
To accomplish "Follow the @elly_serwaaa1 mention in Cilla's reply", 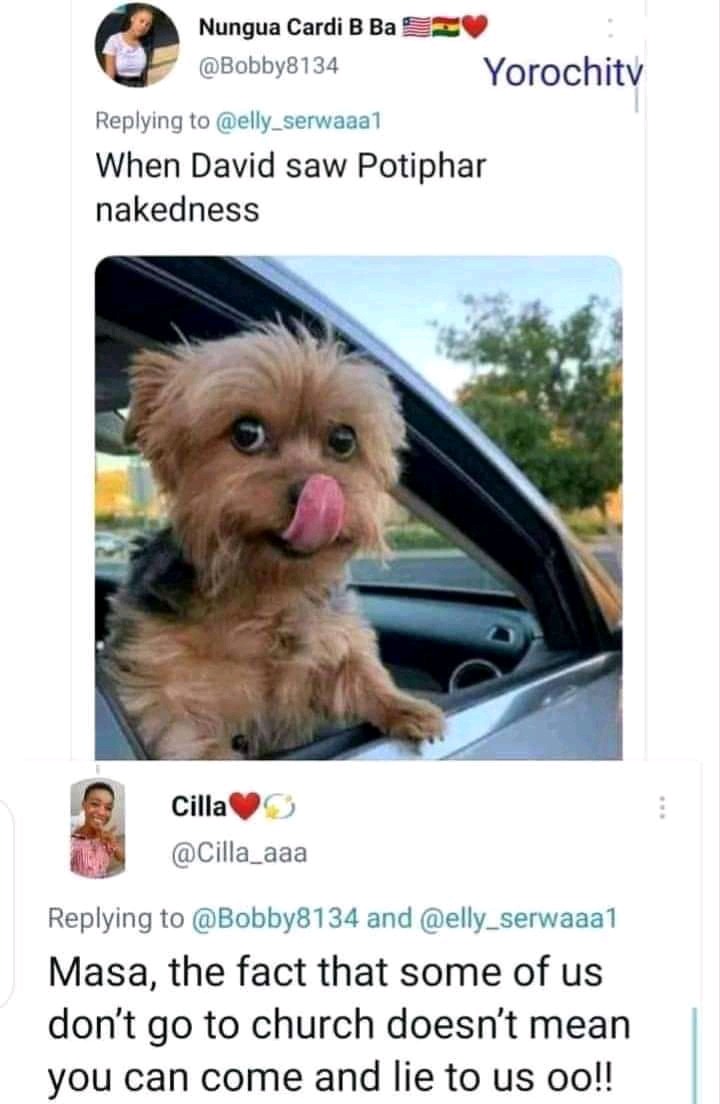I will 518,918.
